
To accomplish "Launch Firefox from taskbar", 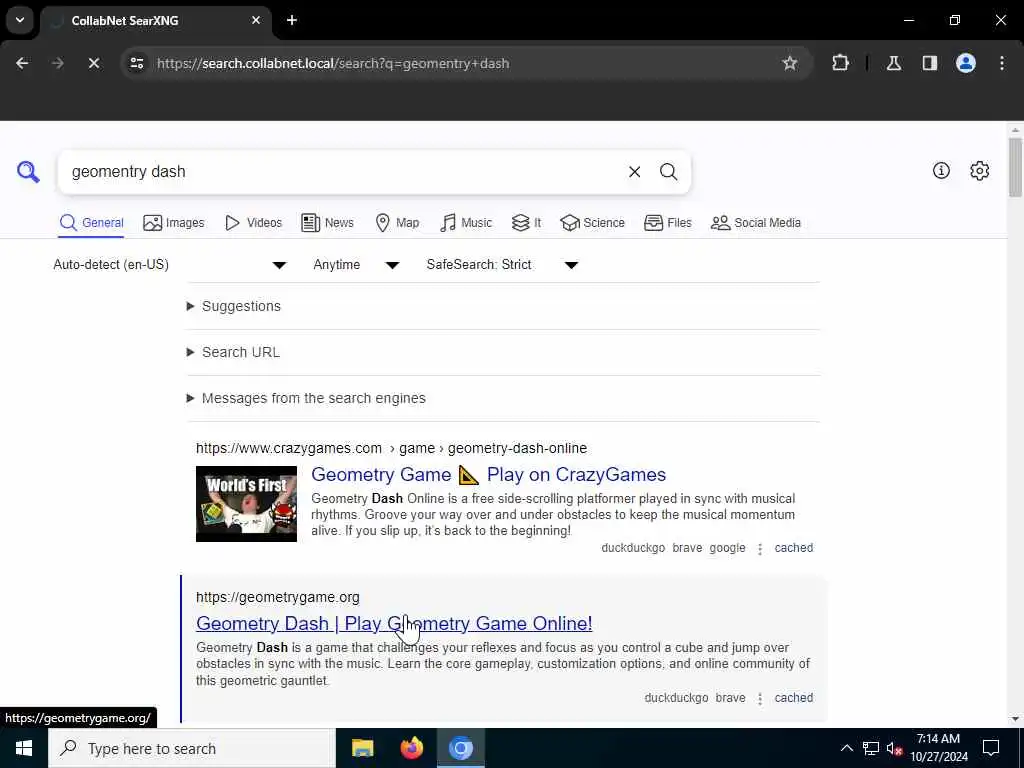I will [411, 748].
